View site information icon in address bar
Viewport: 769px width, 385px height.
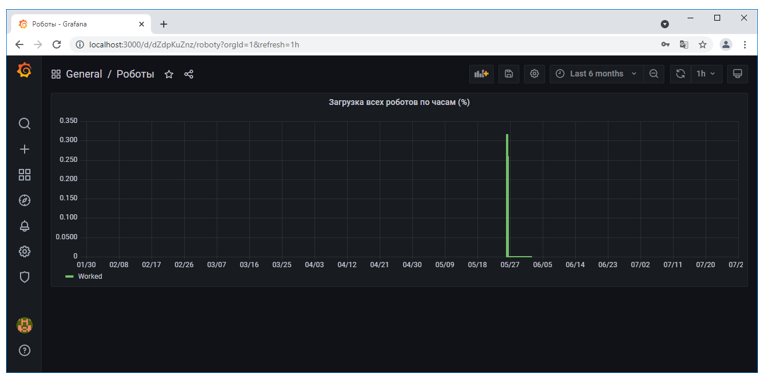79,45
